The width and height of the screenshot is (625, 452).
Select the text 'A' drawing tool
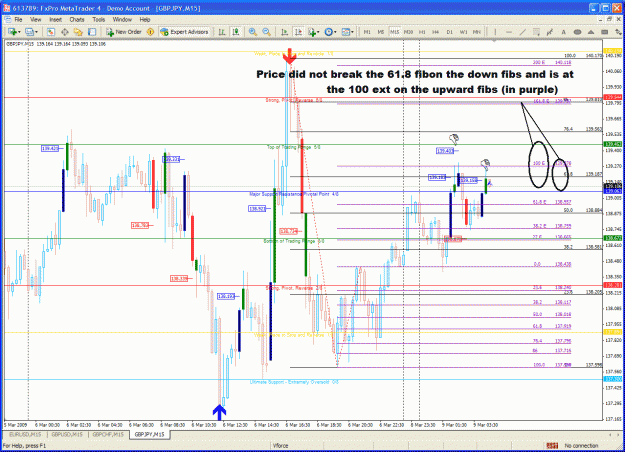click(x=564, y=32)
